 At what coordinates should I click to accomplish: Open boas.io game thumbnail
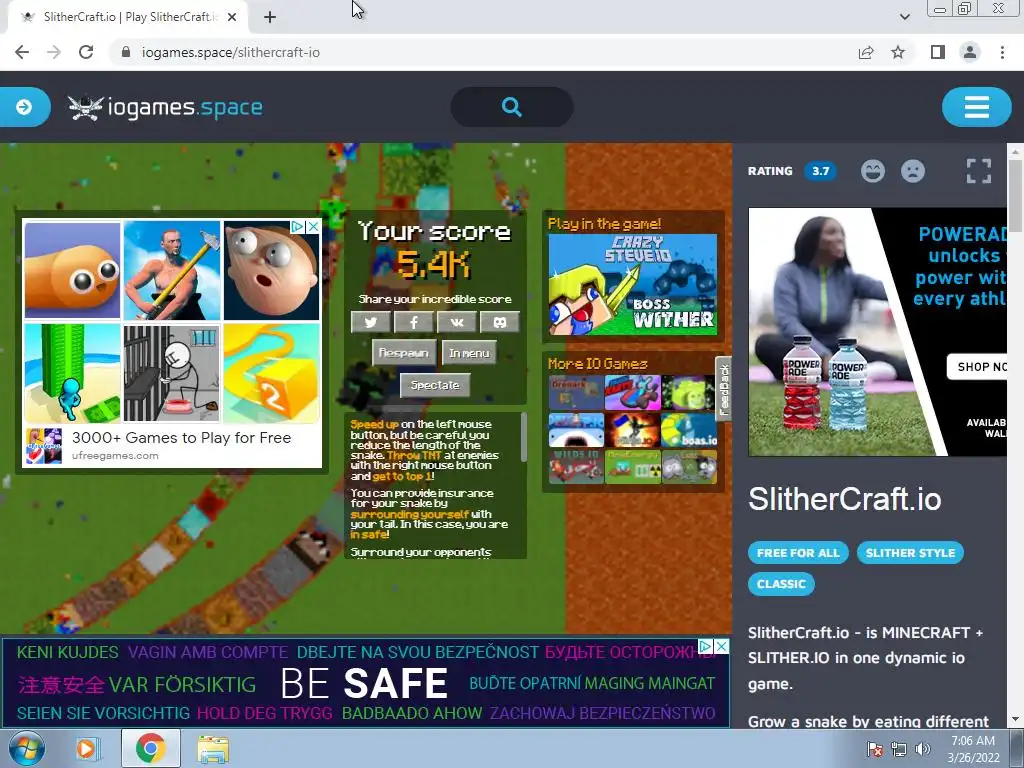click(689, 430)
